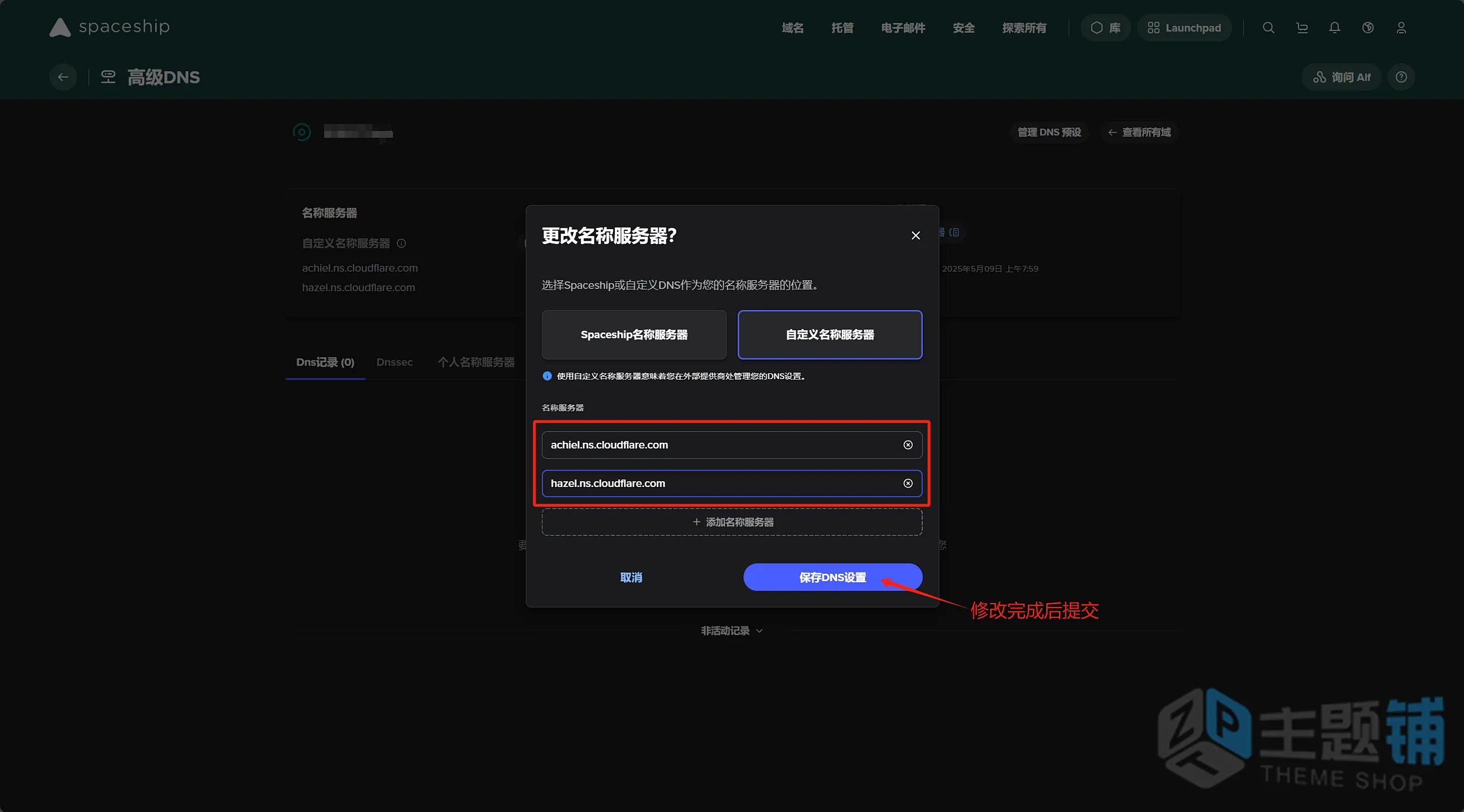Click hazel.ns.cloudflare.com text in background panel
Viewport: 1464px width, 812px height.
[359, 288]
